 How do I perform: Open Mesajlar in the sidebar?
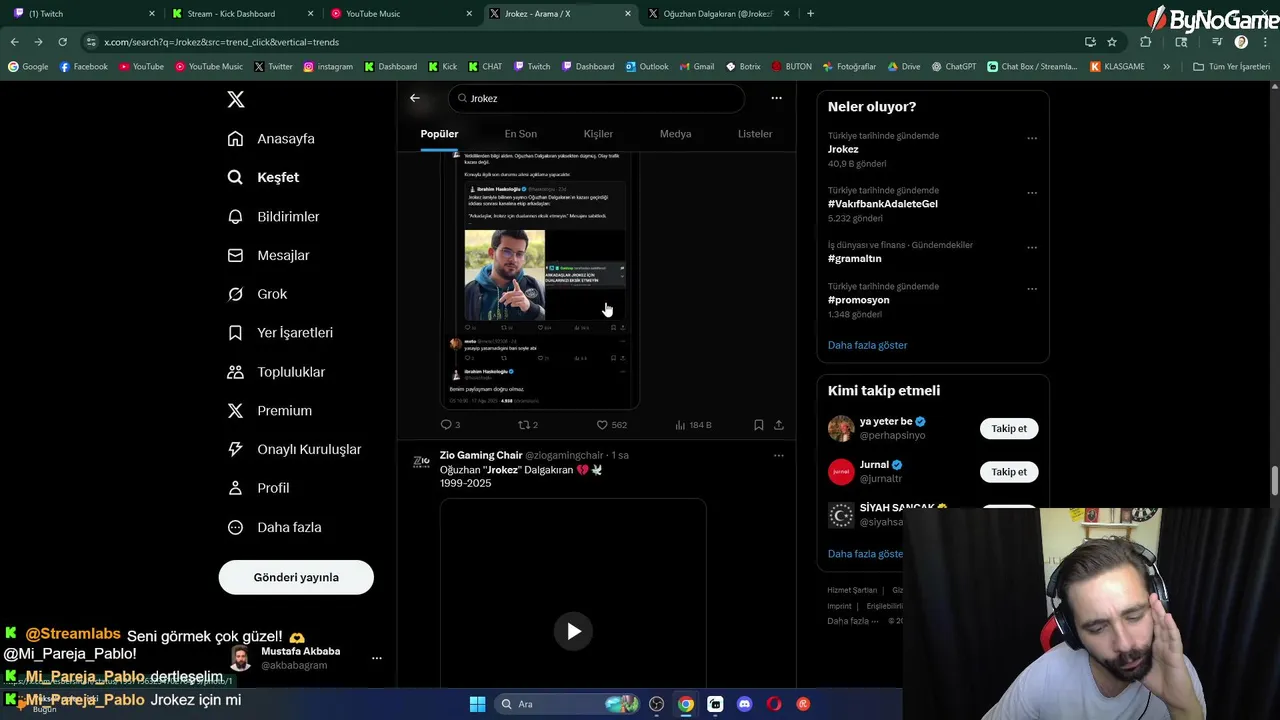tap(268, 255)
